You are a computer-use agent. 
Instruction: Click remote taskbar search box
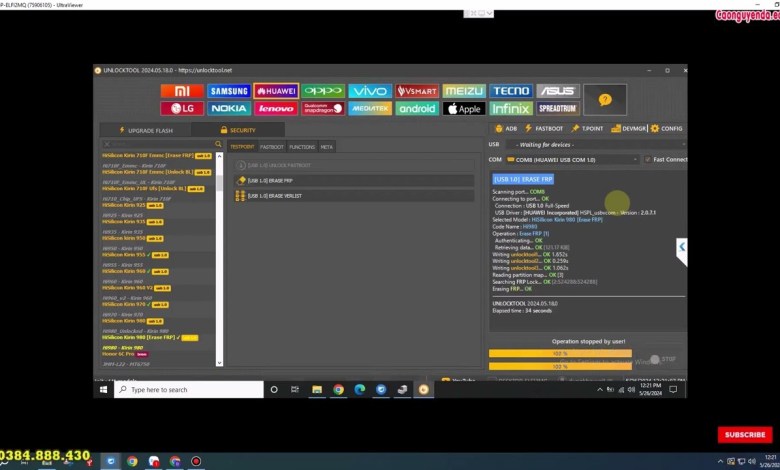(189, 390)
